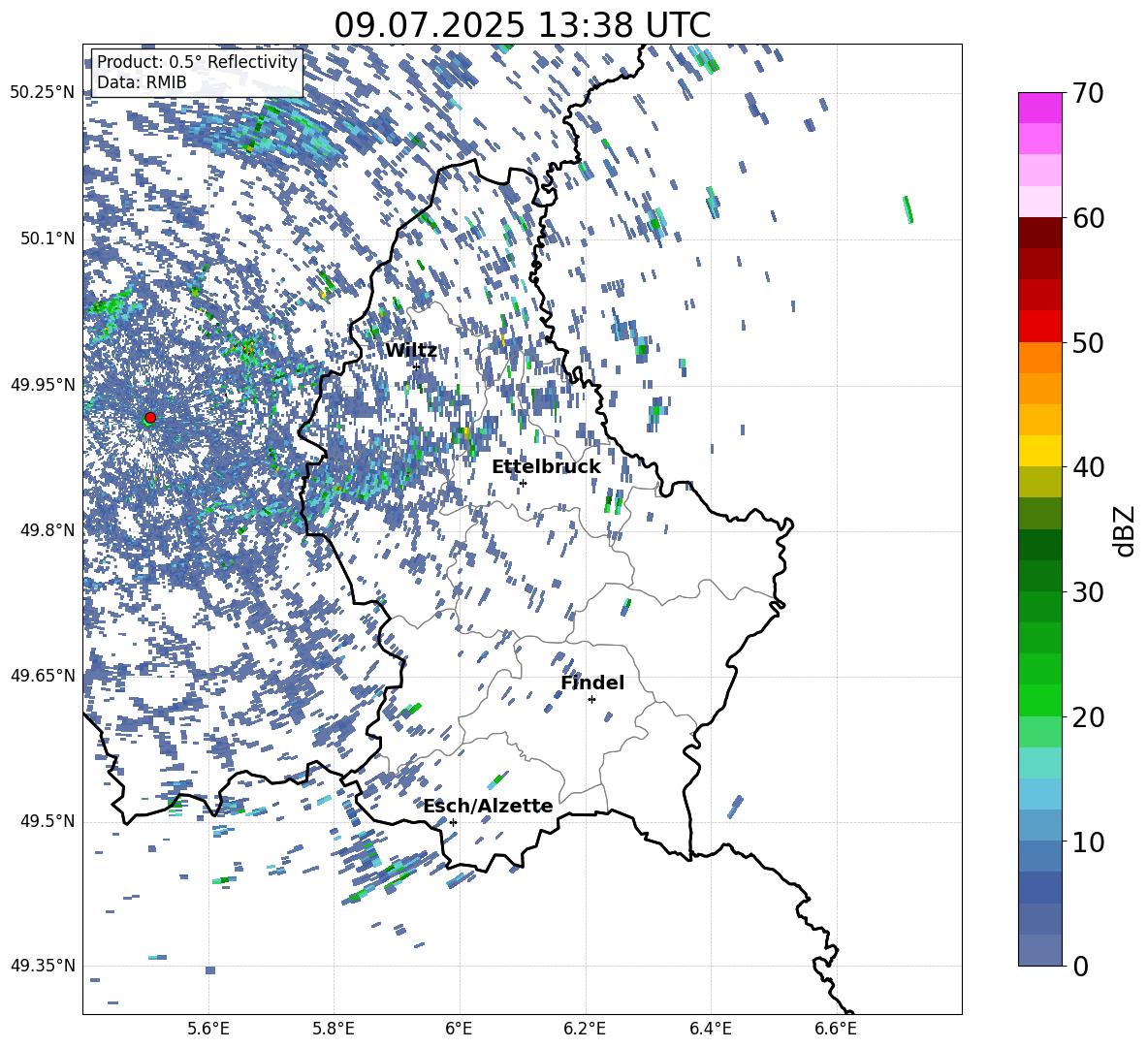Click the 49.5°N latitude label
The width and height of the screenshot is (1148, 1048).
[48, 821]
